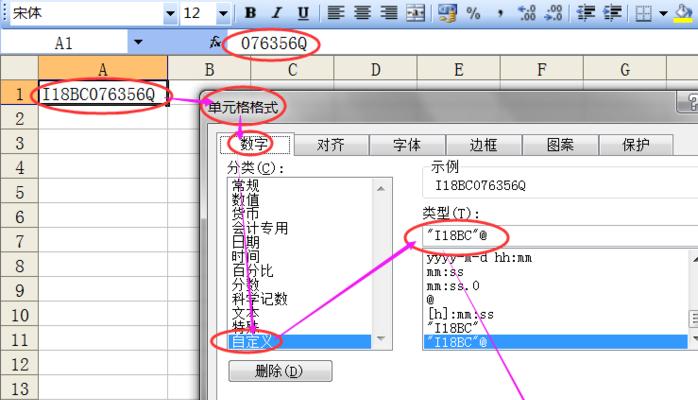Switch to the 保护 tab
698x400 pixels.
coord(636,145)
